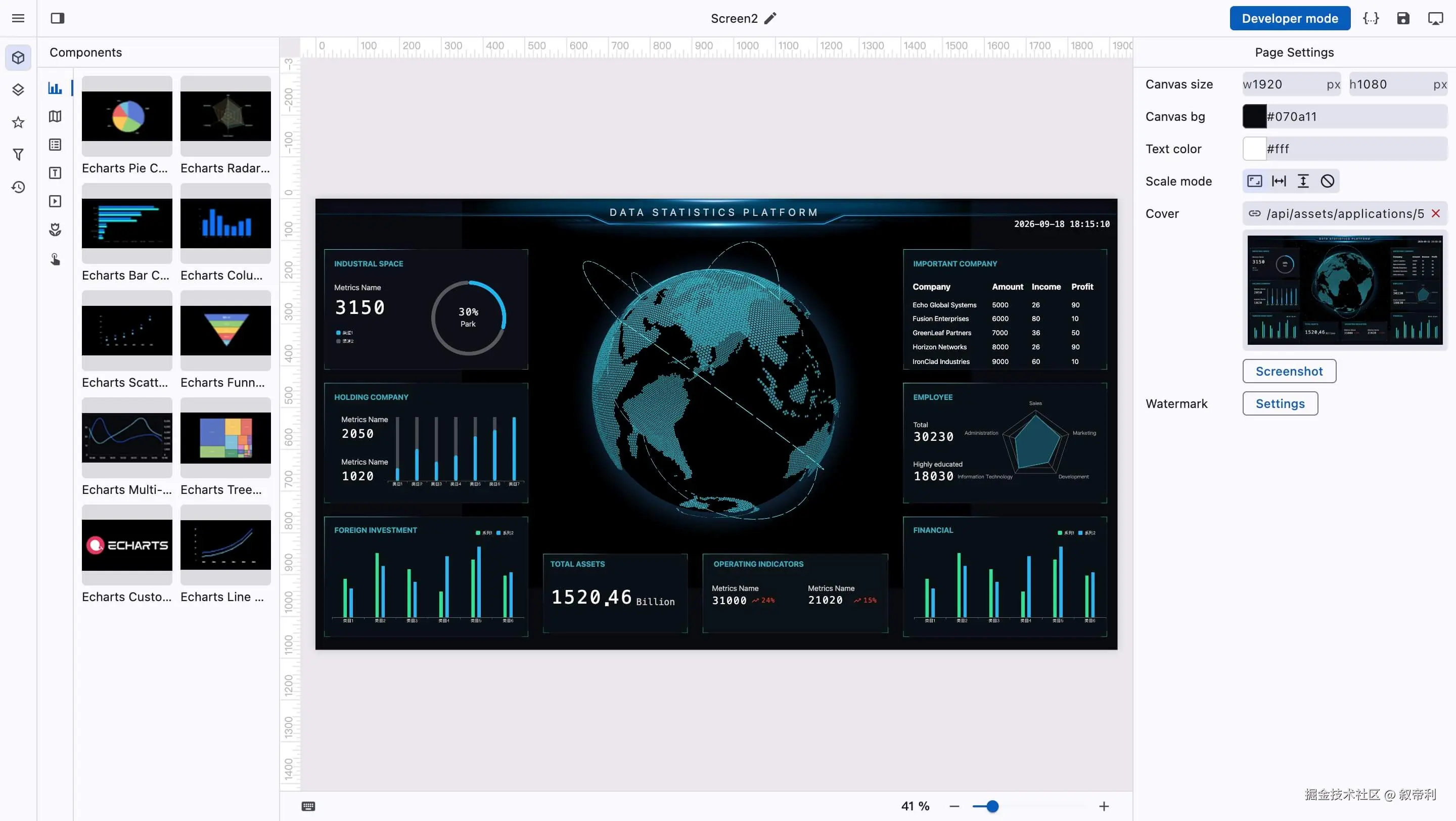Open the Favorites star icon
Viewport: 1456px width, 821px height.
(18, 122)
